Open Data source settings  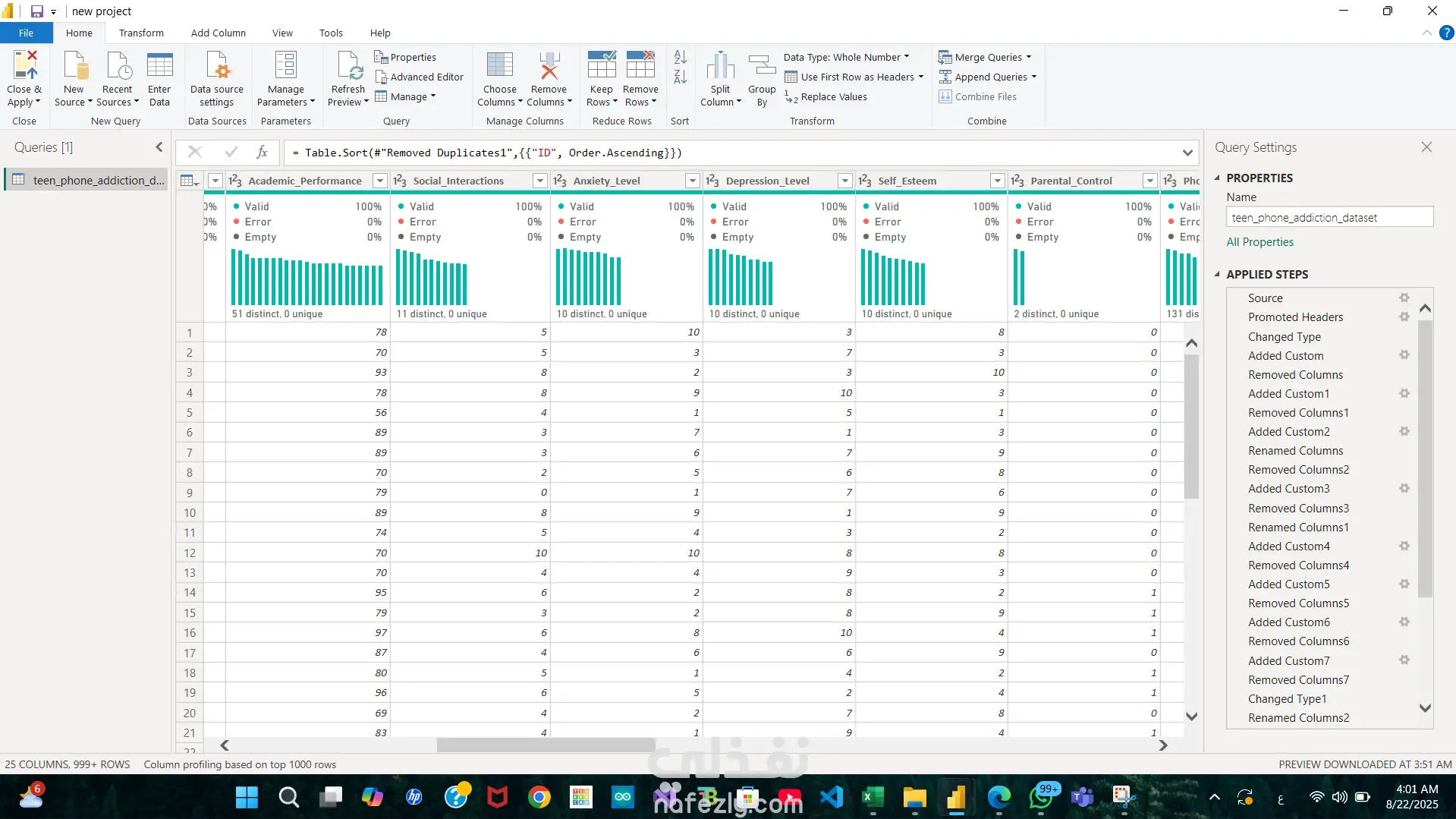217,67
